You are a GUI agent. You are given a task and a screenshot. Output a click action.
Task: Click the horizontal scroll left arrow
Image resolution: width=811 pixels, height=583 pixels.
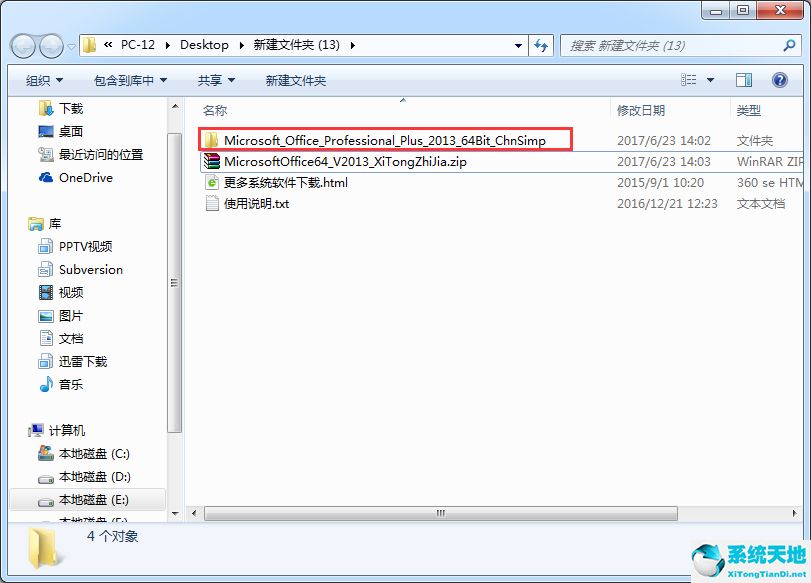coord(194,514)
